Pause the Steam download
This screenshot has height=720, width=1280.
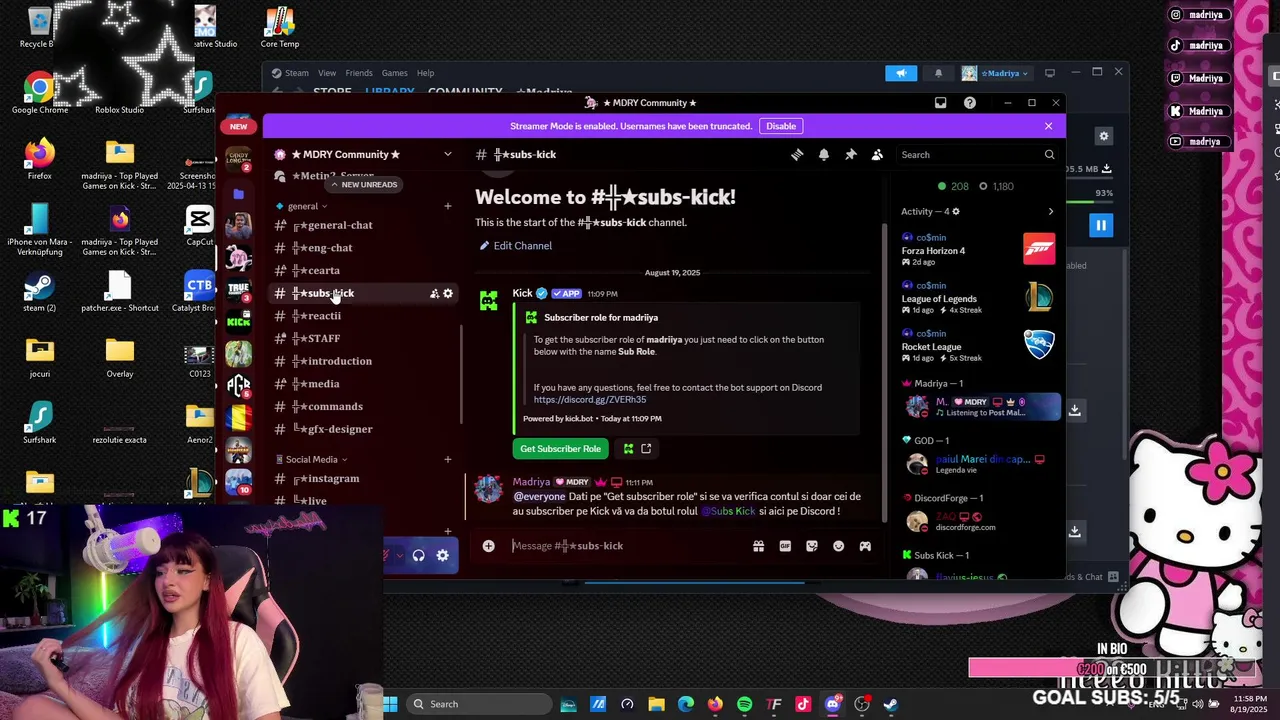1101,226
